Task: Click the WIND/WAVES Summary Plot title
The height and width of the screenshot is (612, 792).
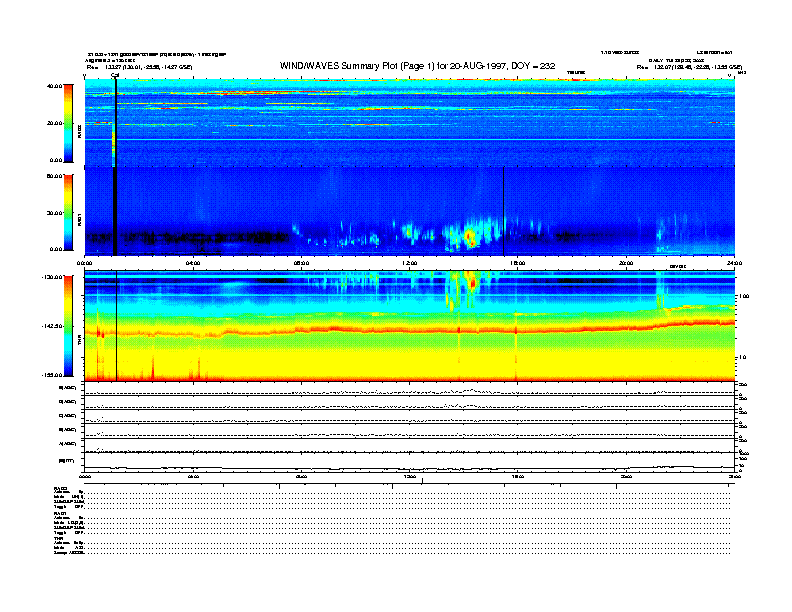Action: pyautogui.click(x=417, y=66)
